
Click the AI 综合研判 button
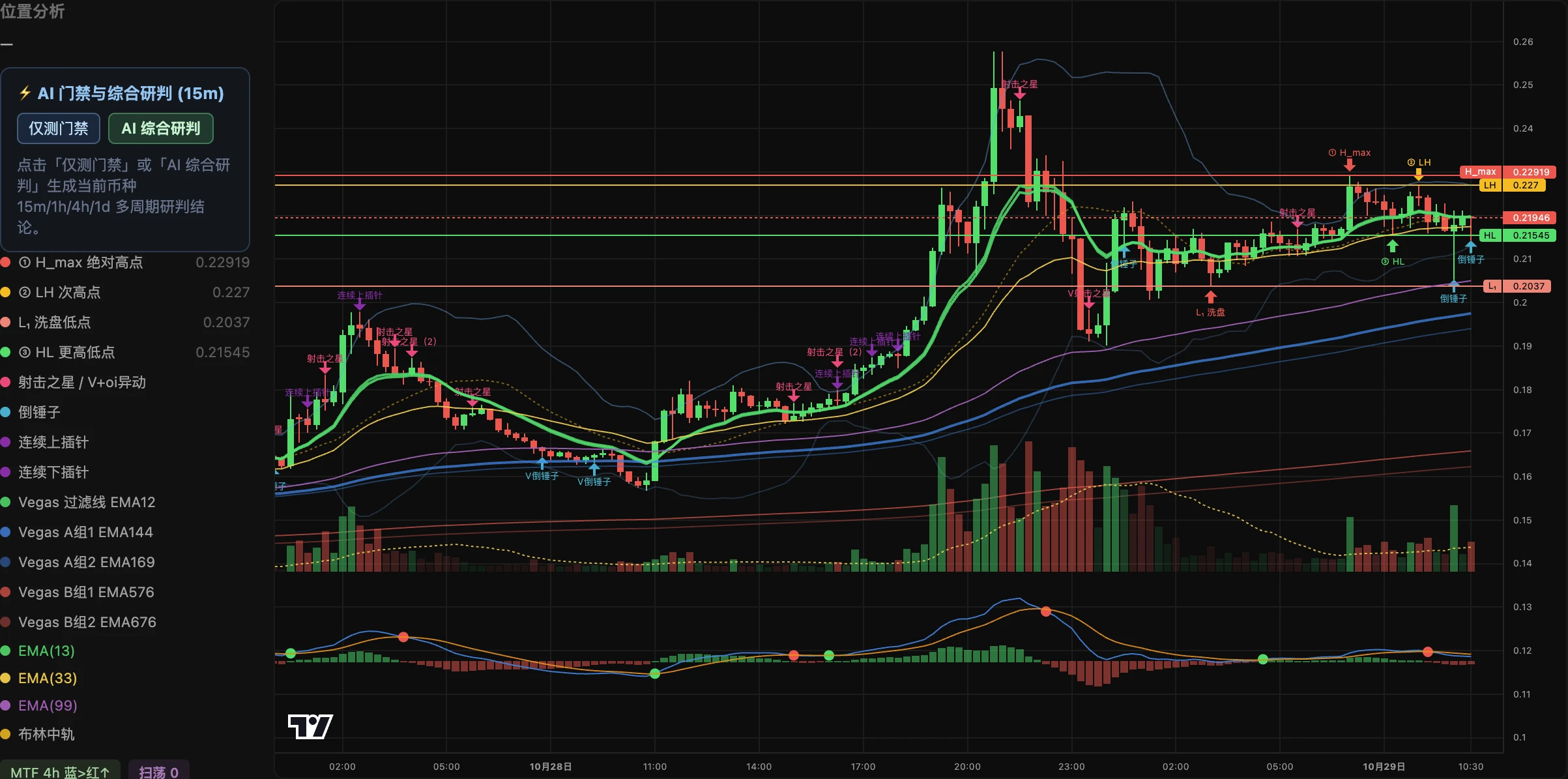[x=161, y=128]
